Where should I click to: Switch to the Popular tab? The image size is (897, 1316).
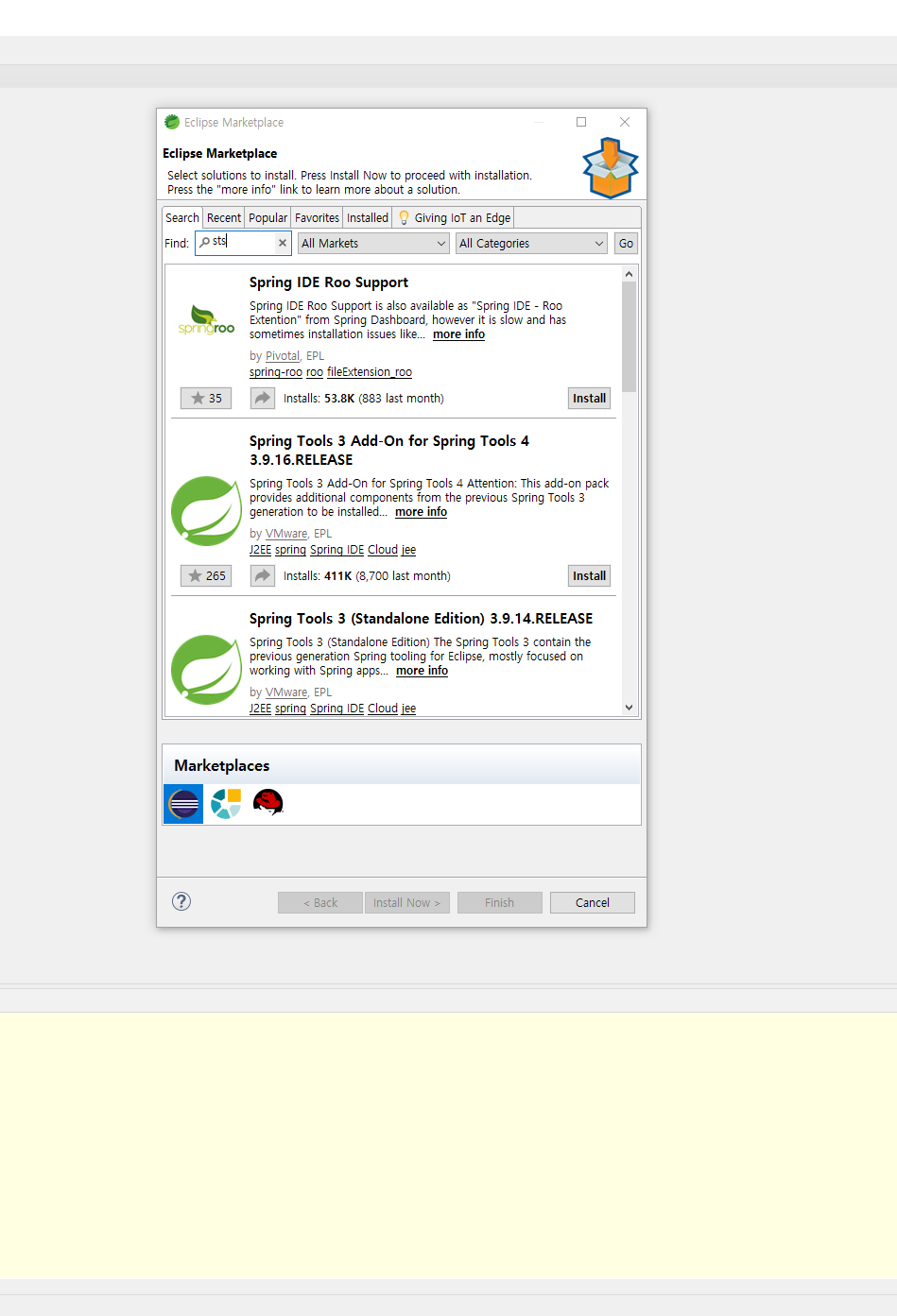[268, 218]
